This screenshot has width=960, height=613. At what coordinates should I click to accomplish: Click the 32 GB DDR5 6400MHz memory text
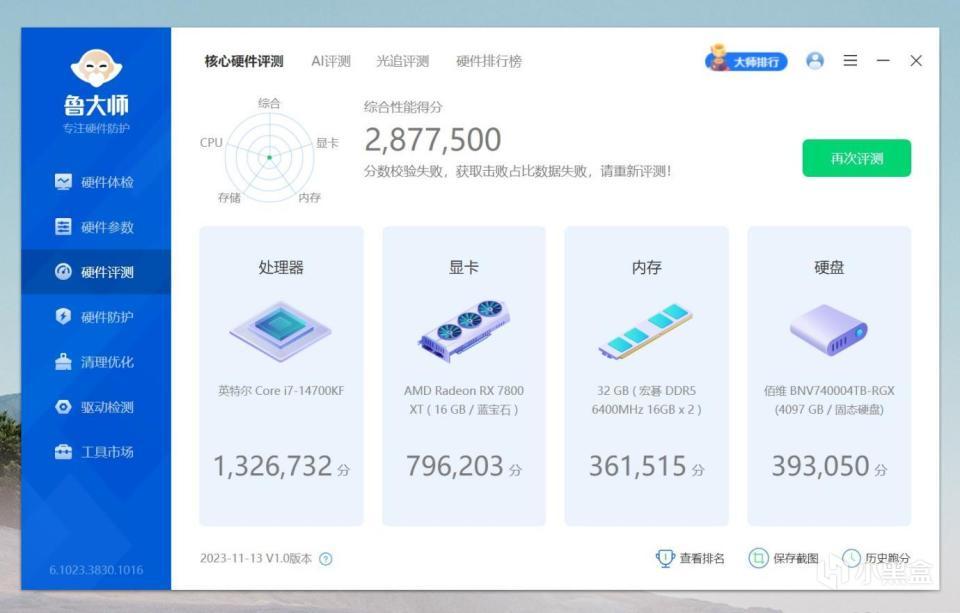click(647, 400)
